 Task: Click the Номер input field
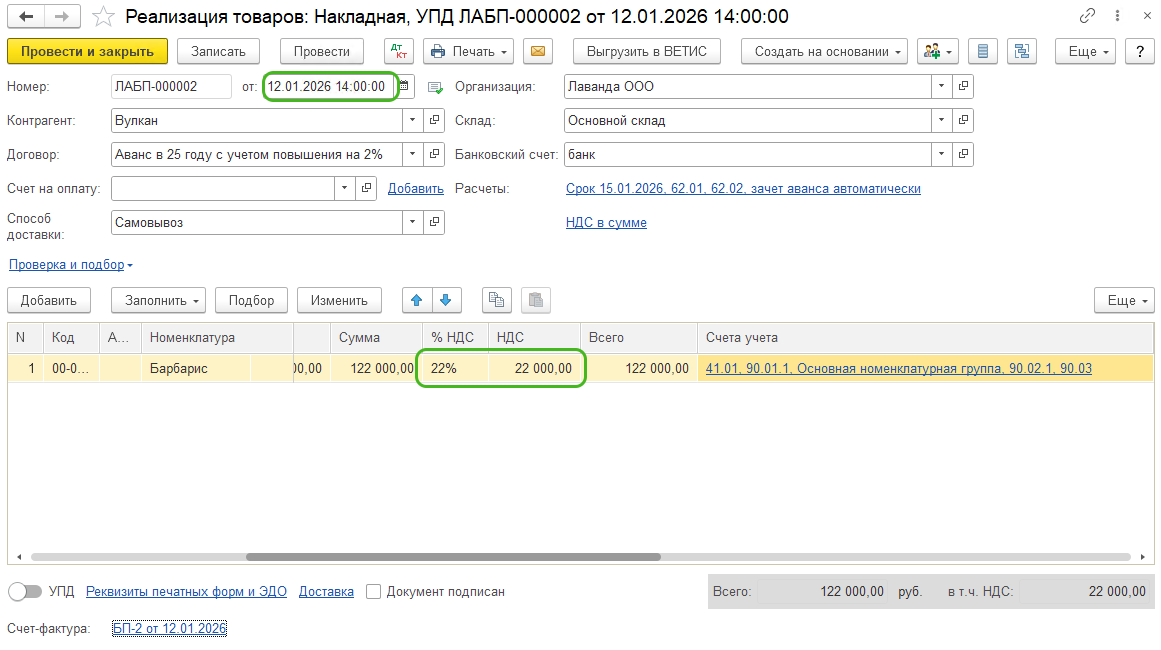(x=170, y=86)
